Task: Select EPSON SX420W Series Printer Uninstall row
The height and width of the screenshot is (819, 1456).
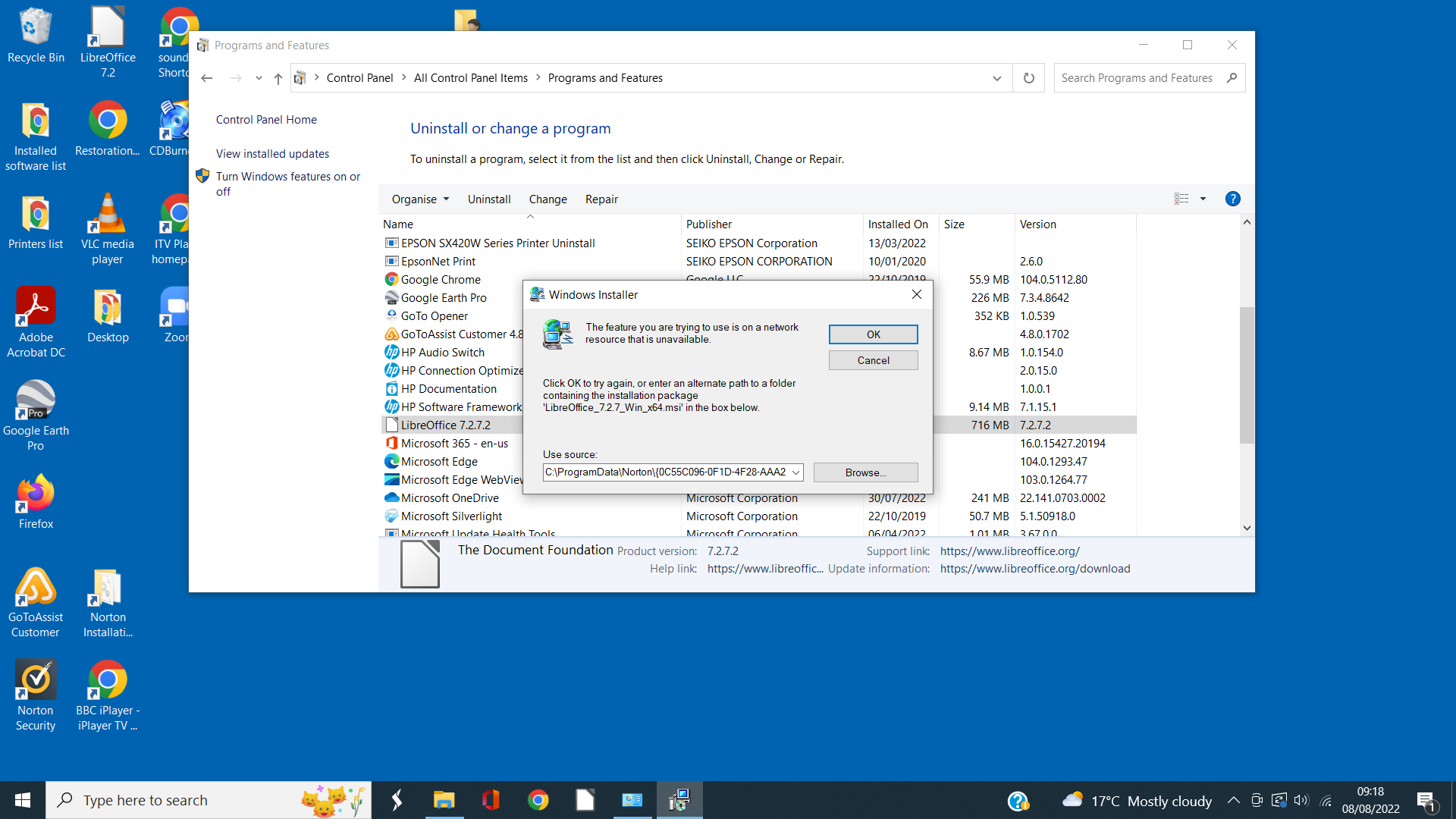Action: click(x=758, y=243)
